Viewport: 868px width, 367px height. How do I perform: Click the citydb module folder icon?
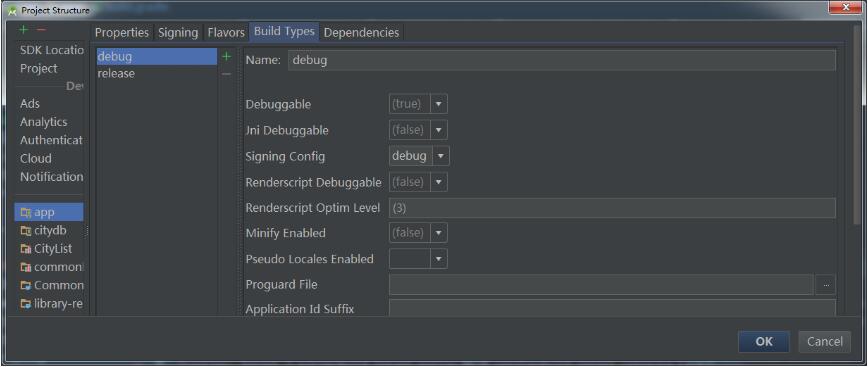26,231
